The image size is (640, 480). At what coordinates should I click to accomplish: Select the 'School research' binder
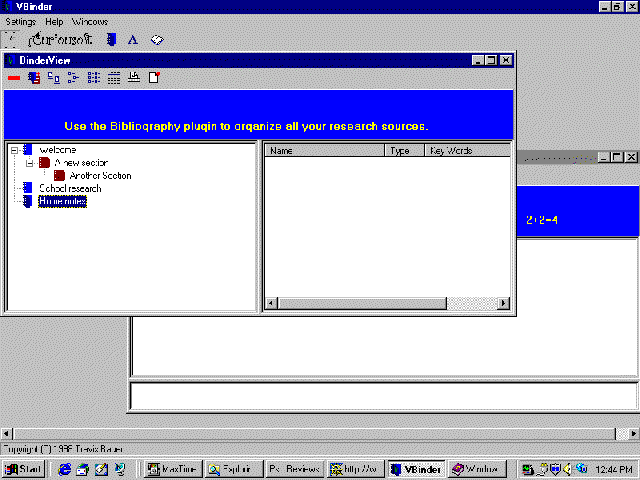[69, 188]
